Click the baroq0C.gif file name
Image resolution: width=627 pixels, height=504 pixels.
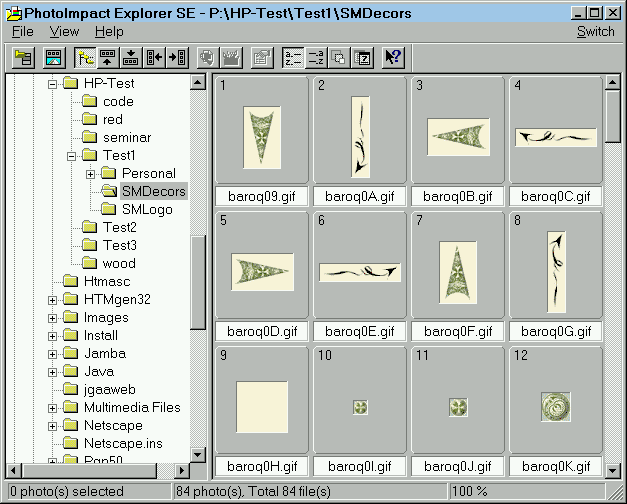pyautogui.click(x=556, y=196)
